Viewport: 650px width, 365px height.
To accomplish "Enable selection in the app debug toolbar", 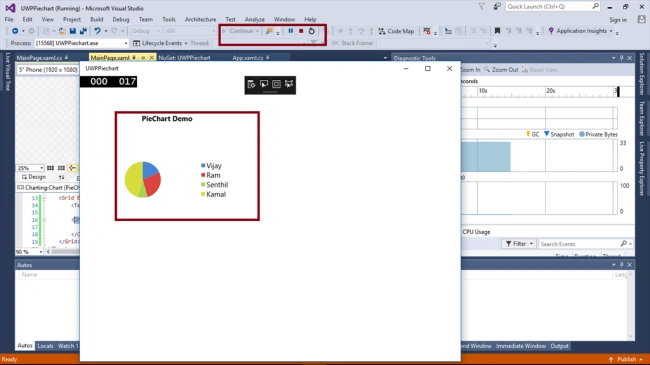I will (x=264, y=84).
